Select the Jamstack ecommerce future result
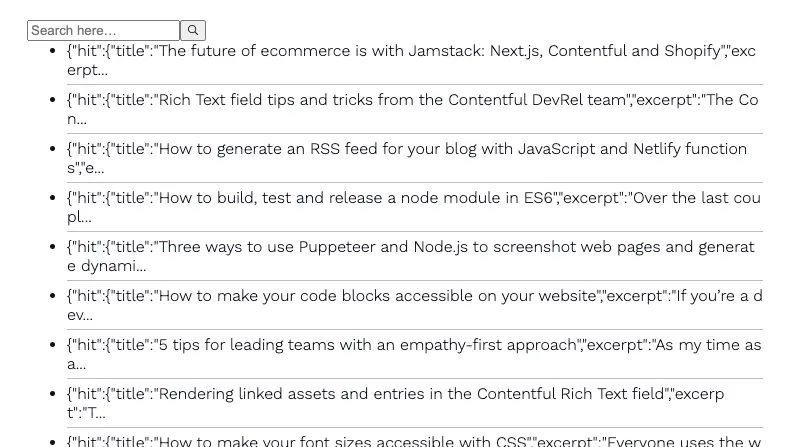 click(415, 60)
